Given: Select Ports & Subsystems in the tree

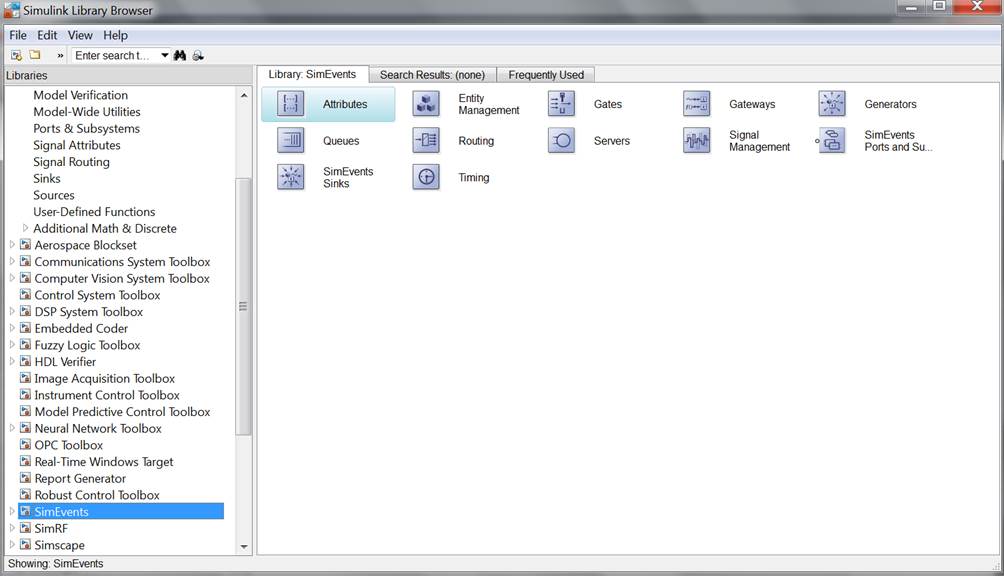Looking at the screenshot, I should click(86, 128).
